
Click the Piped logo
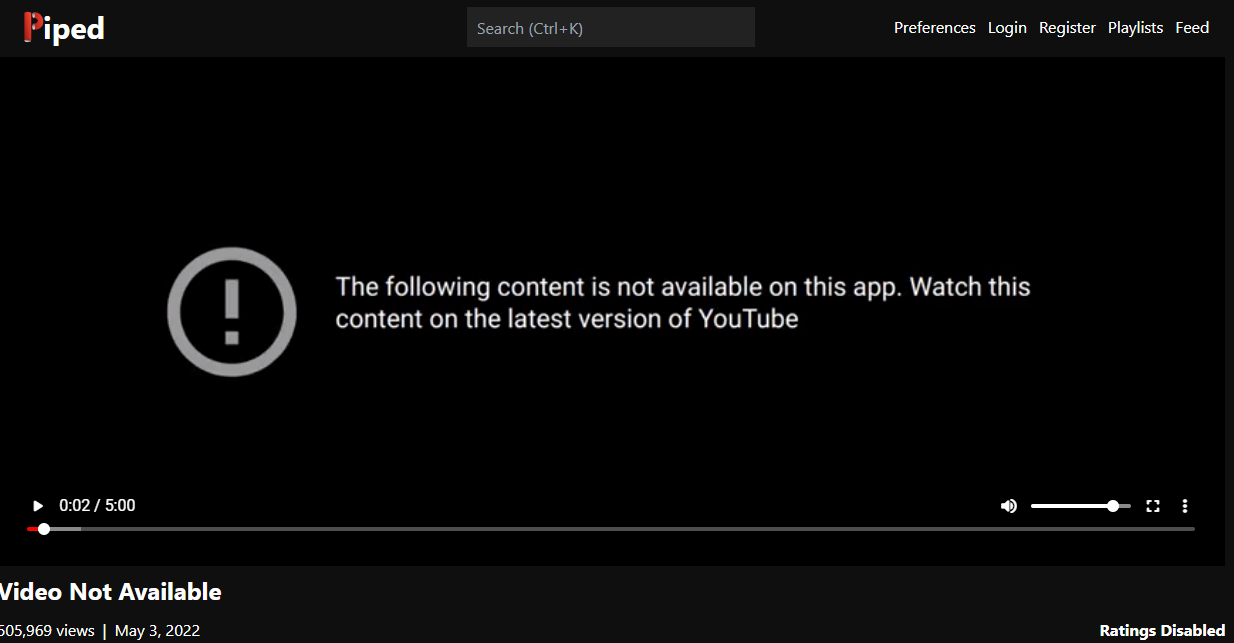pyautogui.click(x=64, y=28)
